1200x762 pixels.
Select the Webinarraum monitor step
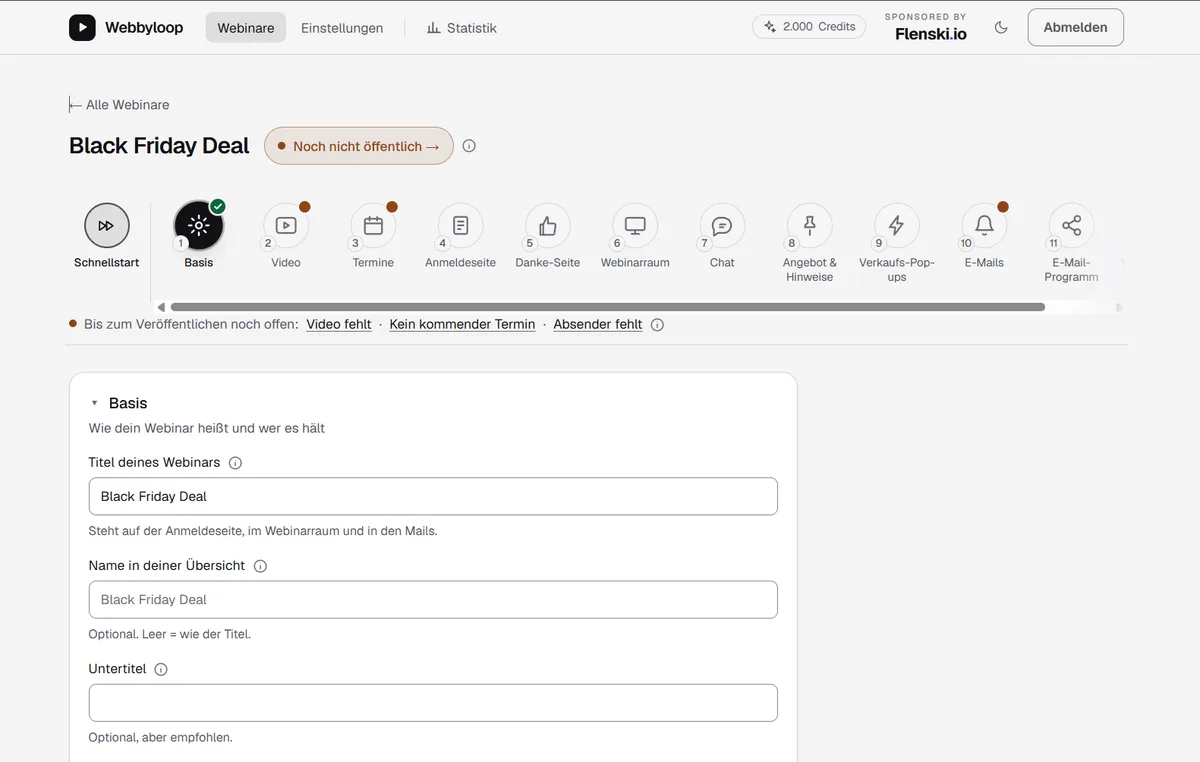635,226
